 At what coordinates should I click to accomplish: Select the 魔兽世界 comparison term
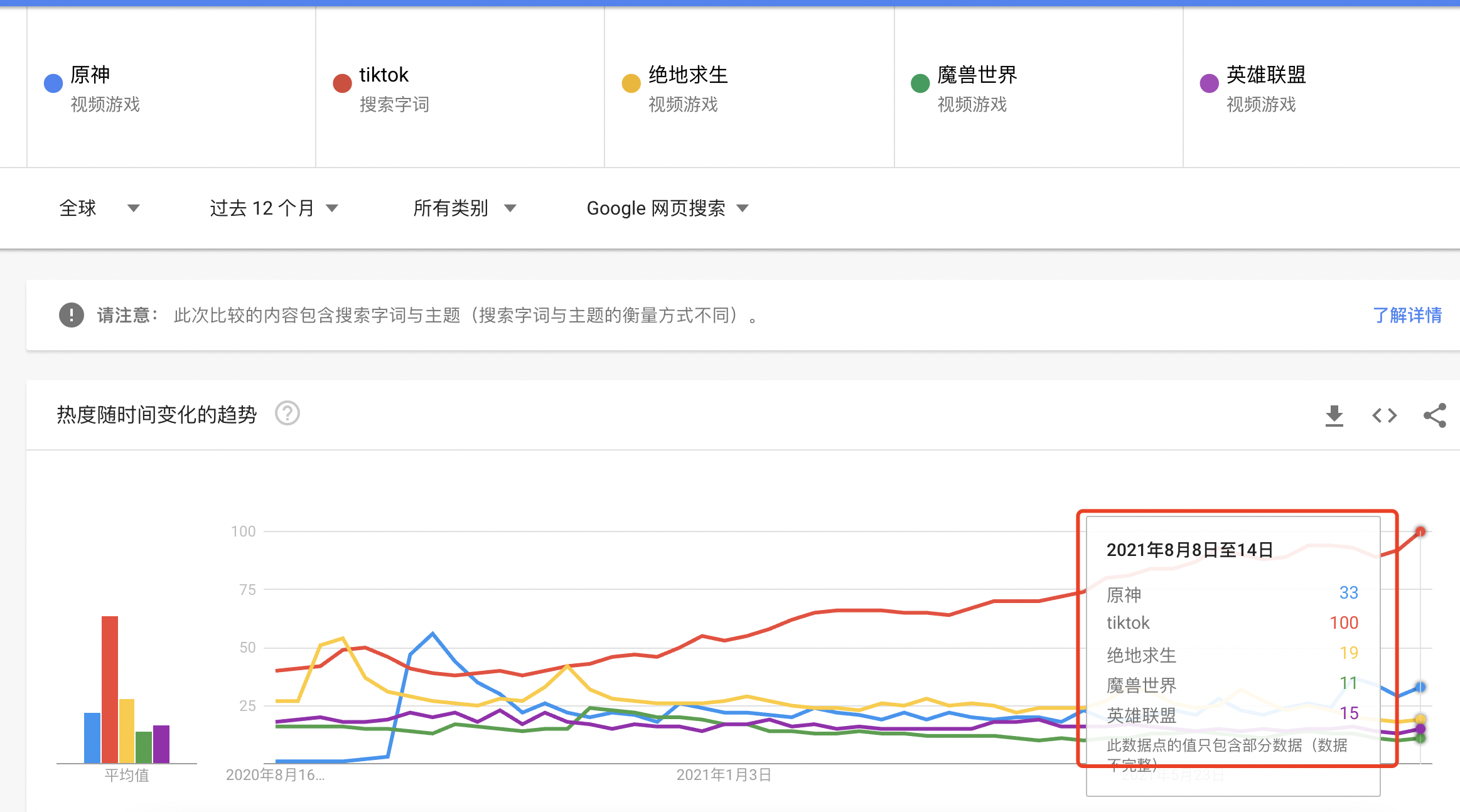[977, 75]
